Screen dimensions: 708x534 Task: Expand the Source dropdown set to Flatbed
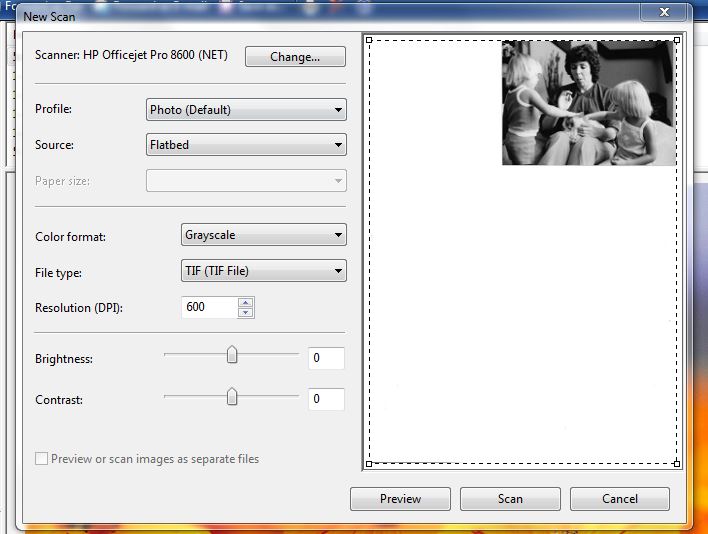click(246, 145)
